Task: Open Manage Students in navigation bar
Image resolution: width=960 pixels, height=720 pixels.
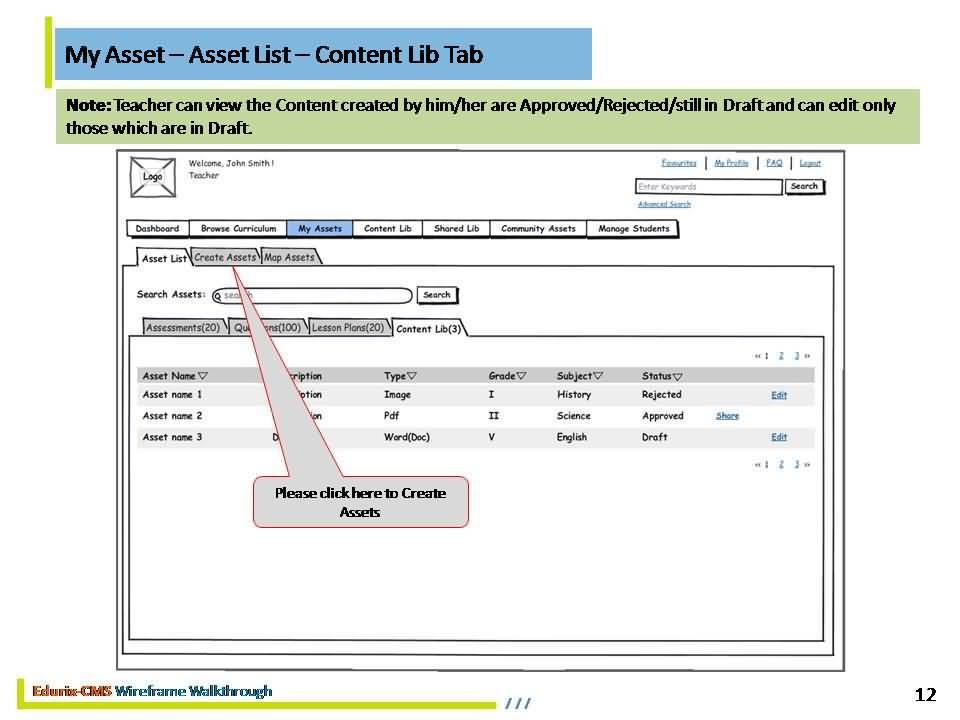Action: (x=633, y=229)
